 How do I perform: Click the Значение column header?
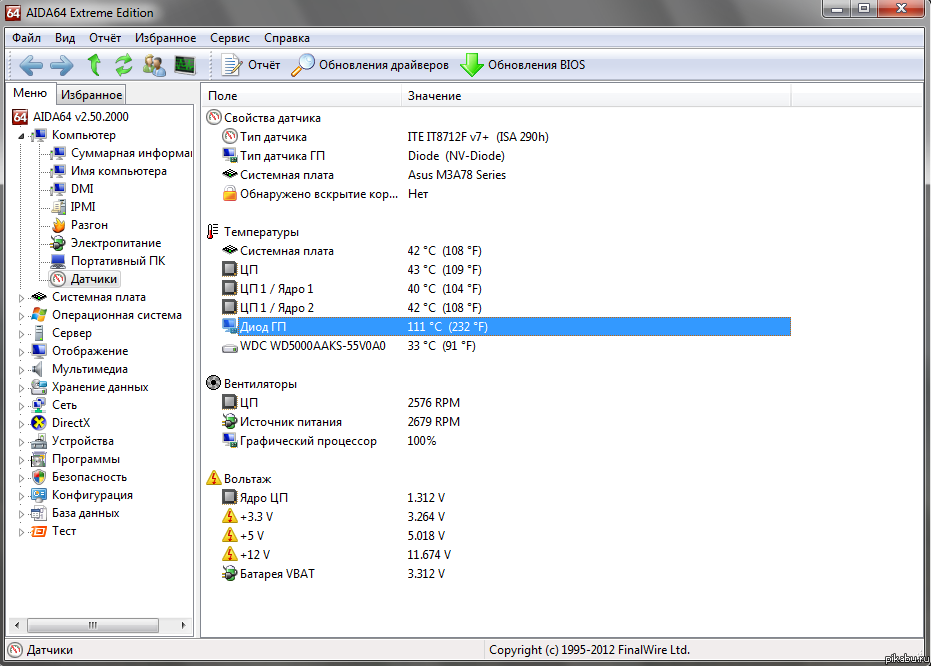click(435, 96)
